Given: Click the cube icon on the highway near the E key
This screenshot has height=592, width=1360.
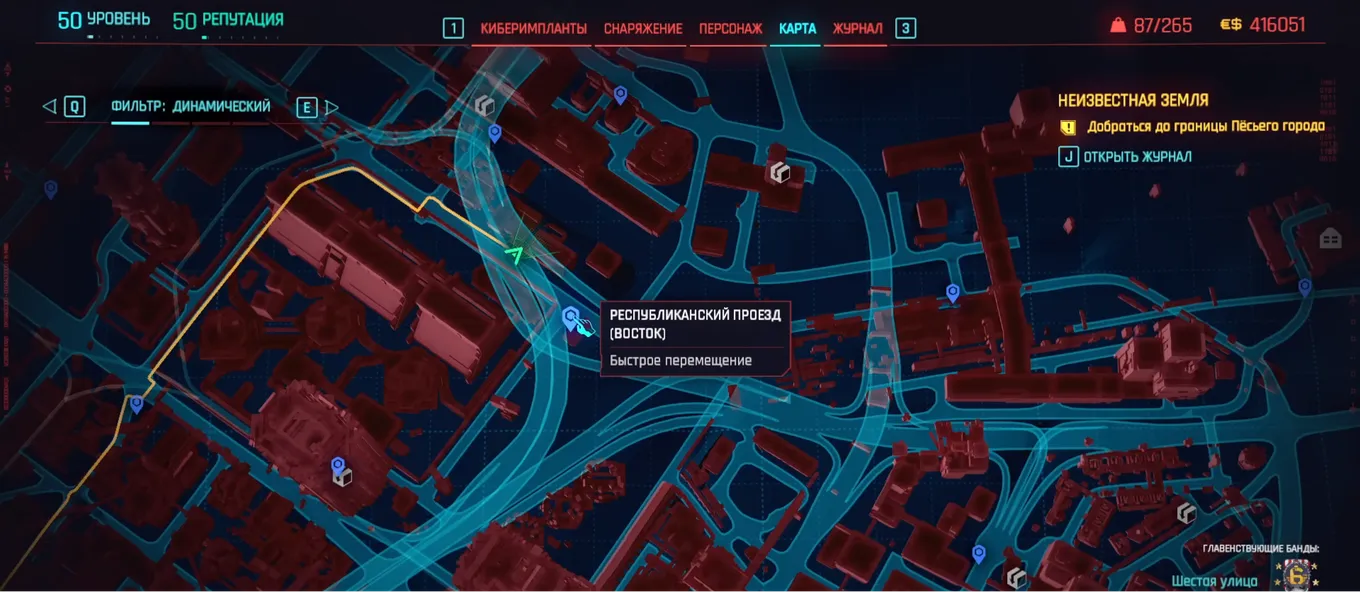Looking at the screenshot, I should (486, 105).
